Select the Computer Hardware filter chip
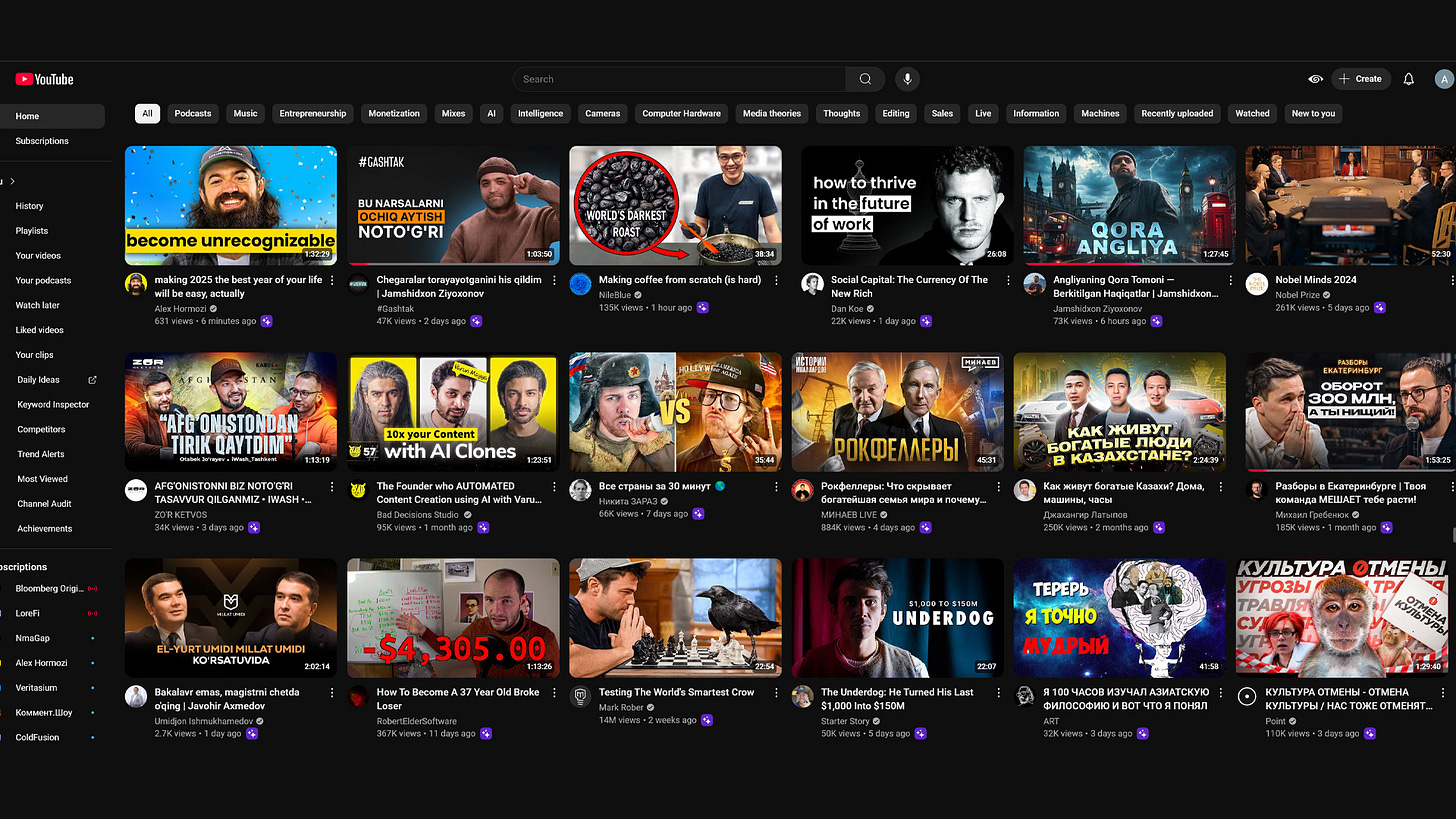 click(x=681, y=114)
